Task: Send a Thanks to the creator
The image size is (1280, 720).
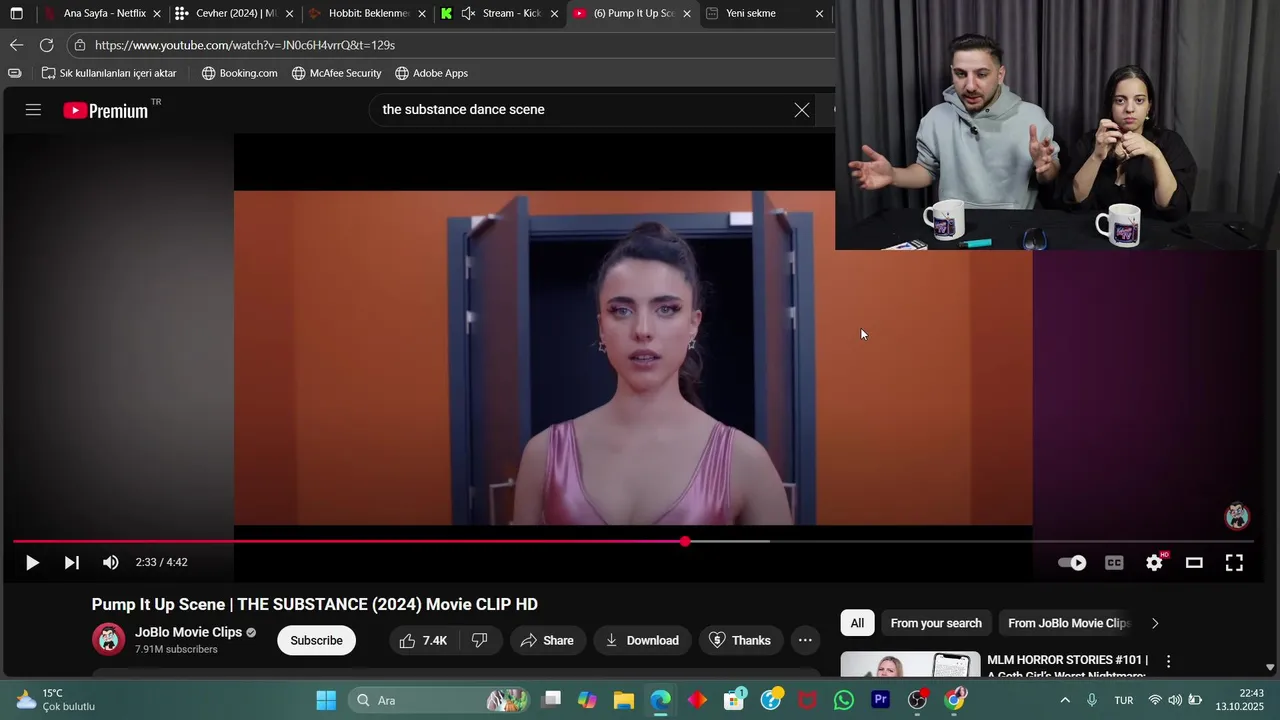Action: 740,641
